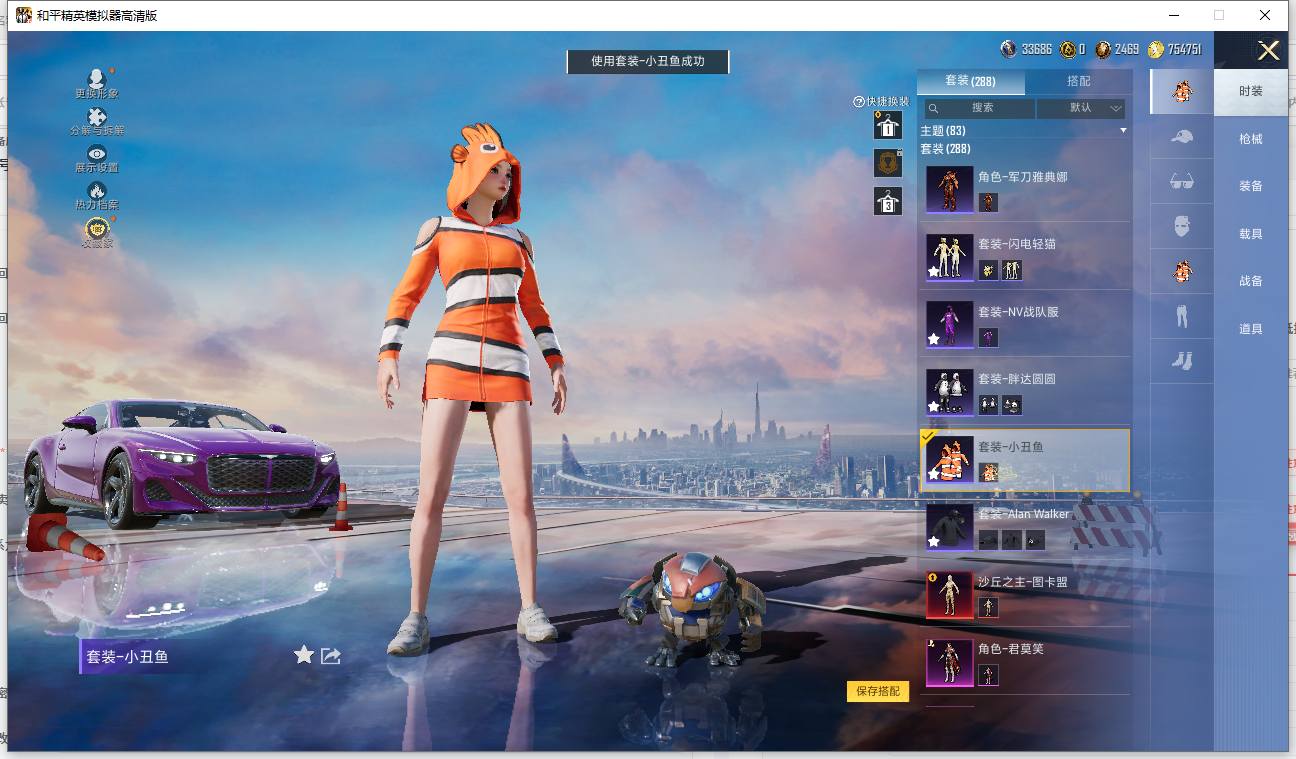
Task: Click the 套装-闪电轻猫 name text
Action: 1017,244
